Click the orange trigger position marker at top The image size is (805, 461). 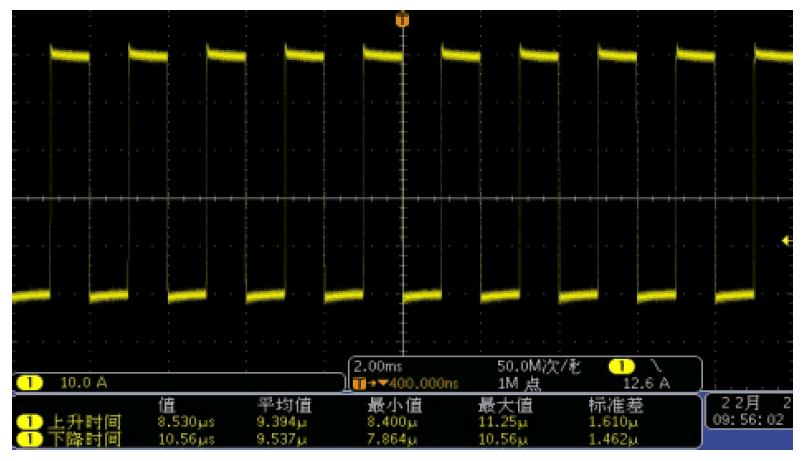click(x=402, y=20)
